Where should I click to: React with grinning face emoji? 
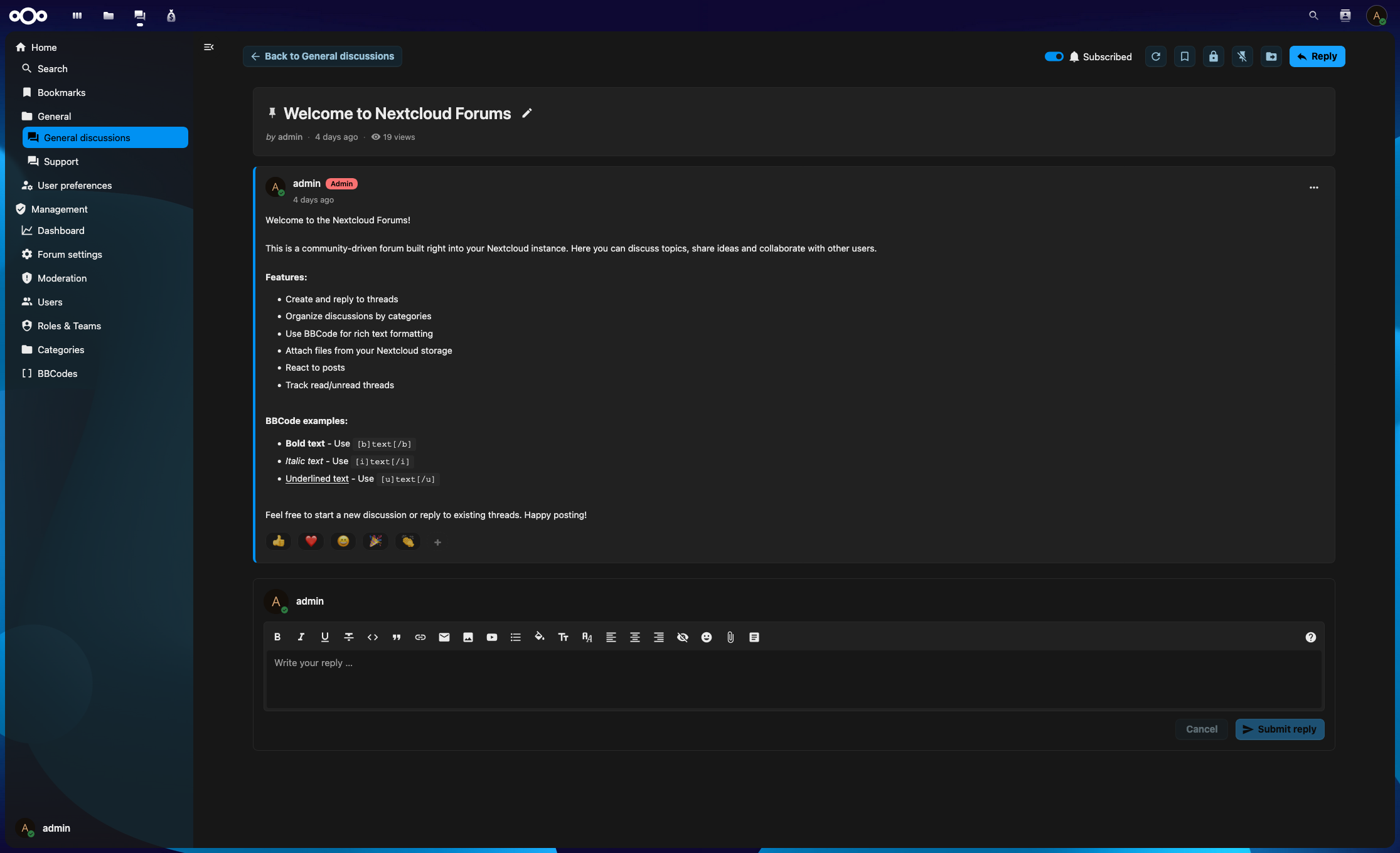pyautogui.click(x=343, y=541)
